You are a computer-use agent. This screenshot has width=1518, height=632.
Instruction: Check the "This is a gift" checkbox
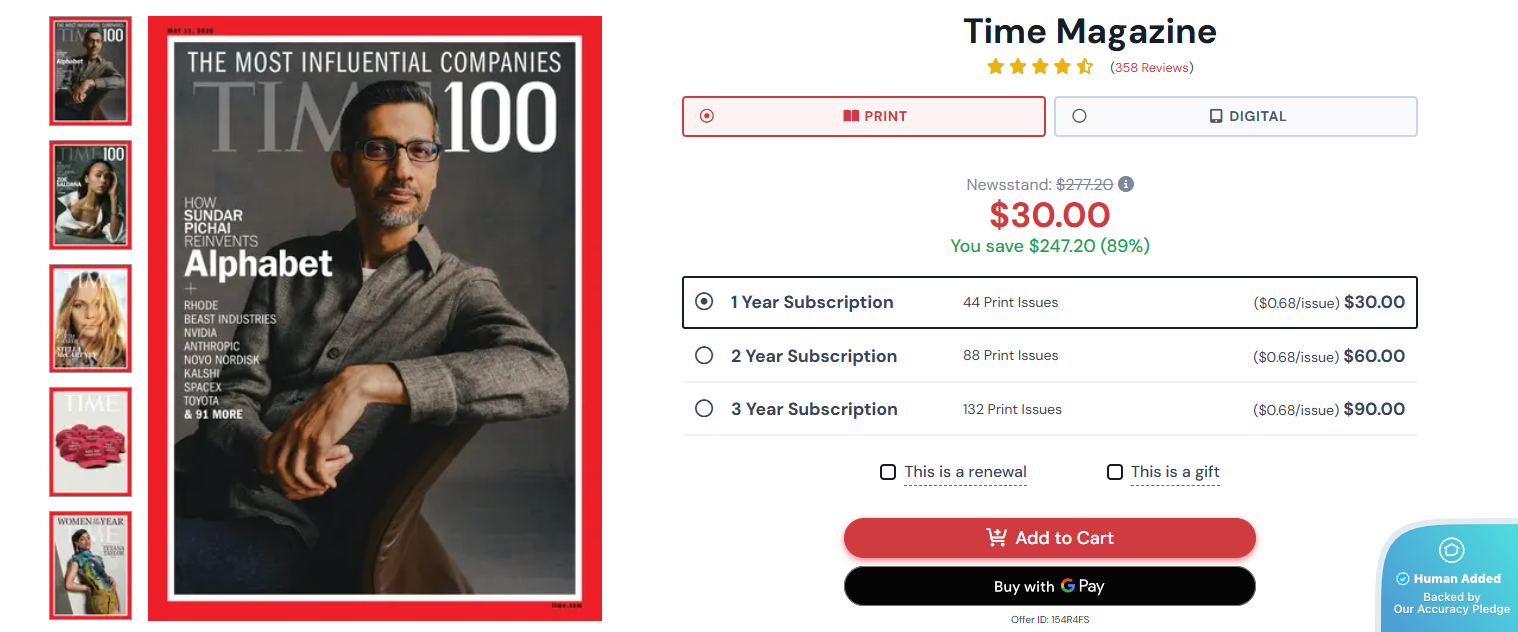[1115, 472]
